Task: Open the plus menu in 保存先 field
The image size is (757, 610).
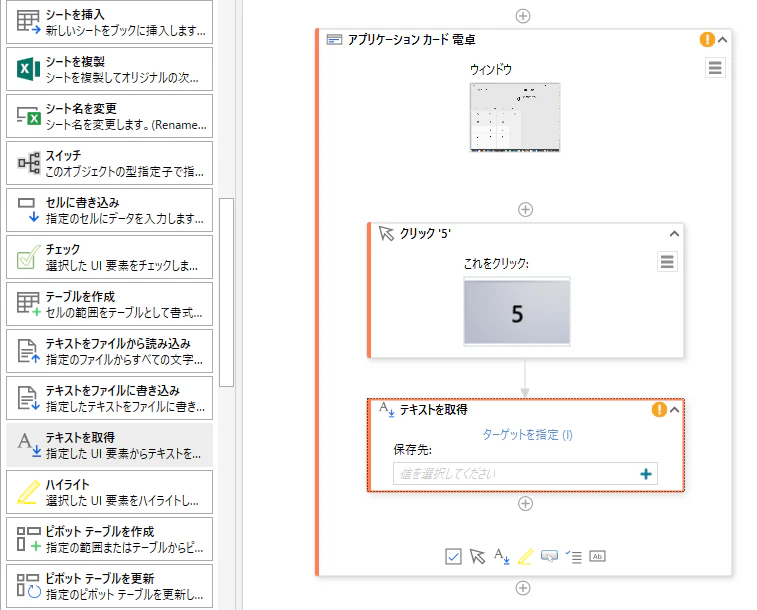Action: [x=645, y=474]
